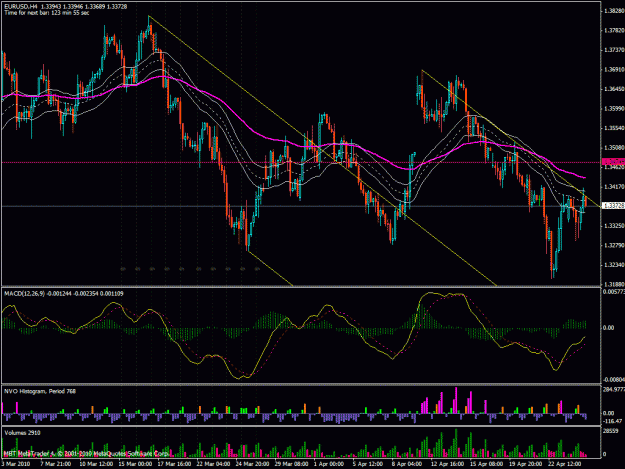Viewport: 625px width, 469px height.
Task: Click the NVO scale value 284.9777
Action: coord(614,389)
